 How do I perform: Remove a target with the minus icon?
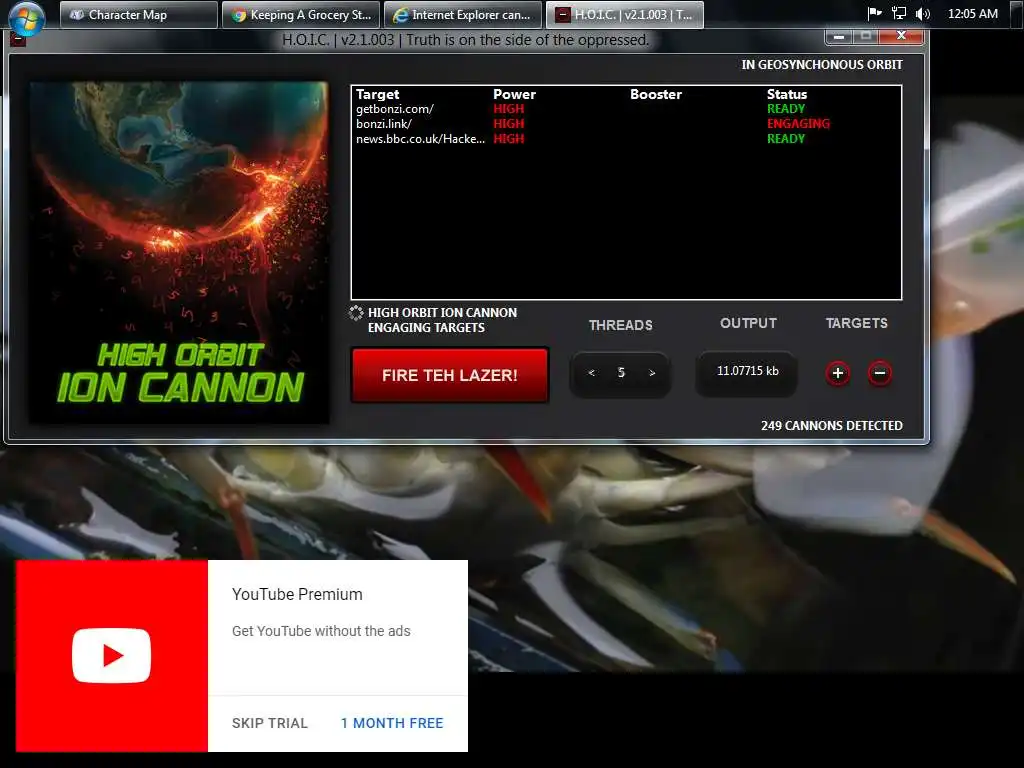tap(880, 374)
